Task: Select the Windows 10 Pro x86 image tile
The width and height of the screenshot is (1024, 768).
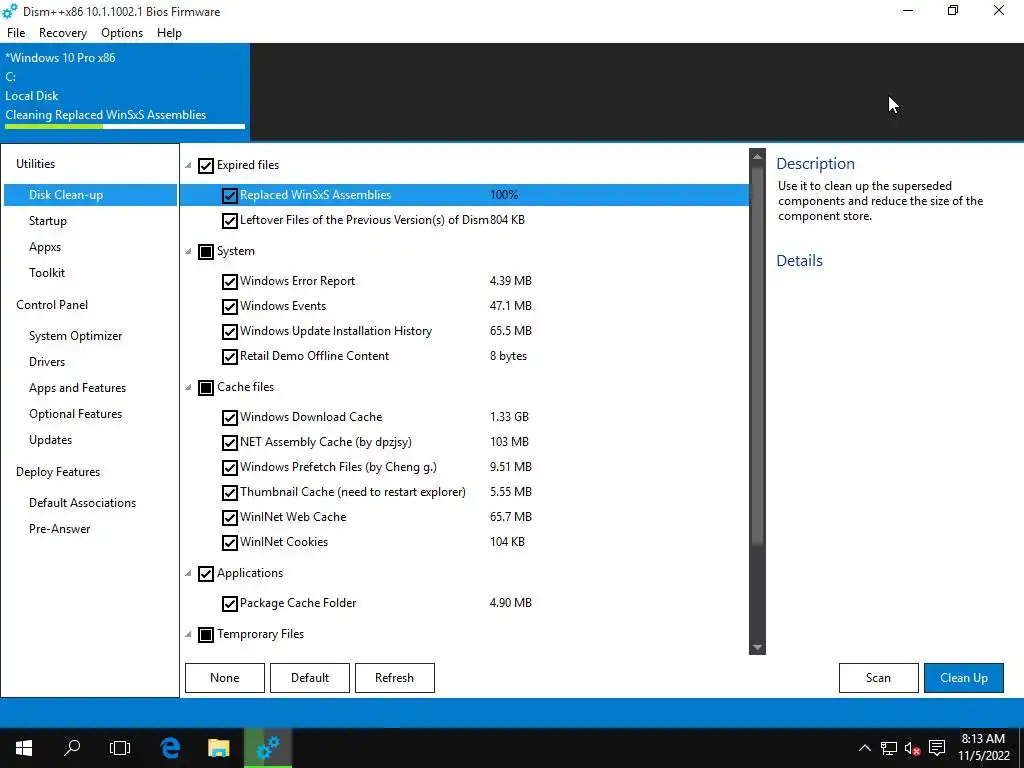Action: tap(125, 91)
